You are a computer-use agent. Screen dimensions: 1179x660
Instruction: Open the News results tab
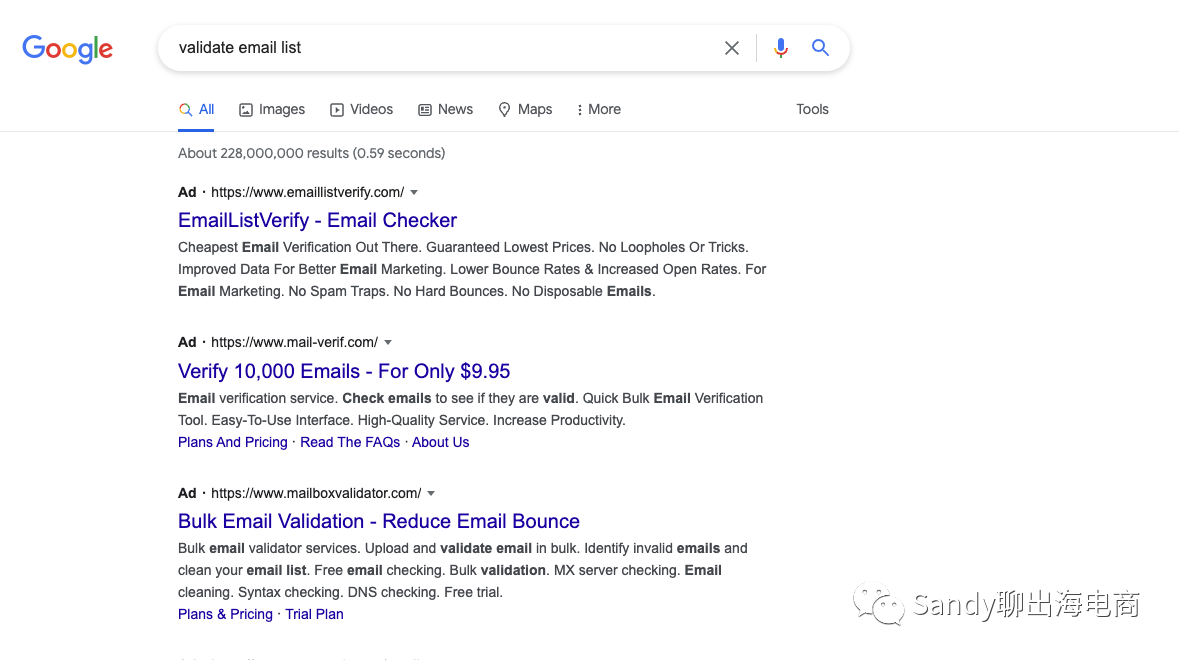pyautogui.click(x=445, y=110)
